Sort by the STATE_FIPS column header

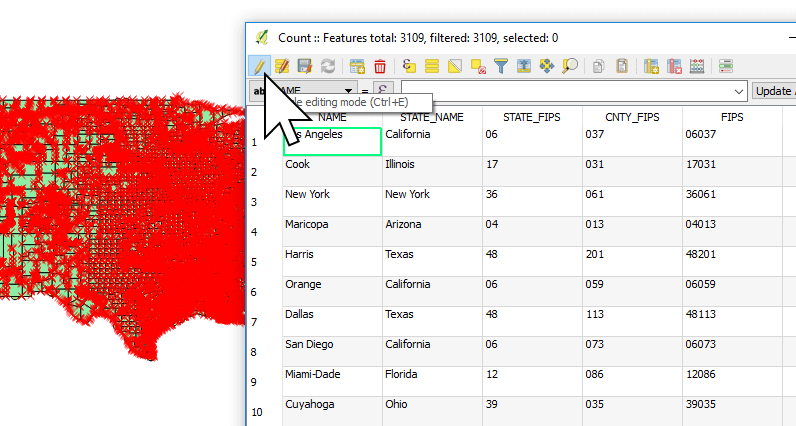pos(532,117)
